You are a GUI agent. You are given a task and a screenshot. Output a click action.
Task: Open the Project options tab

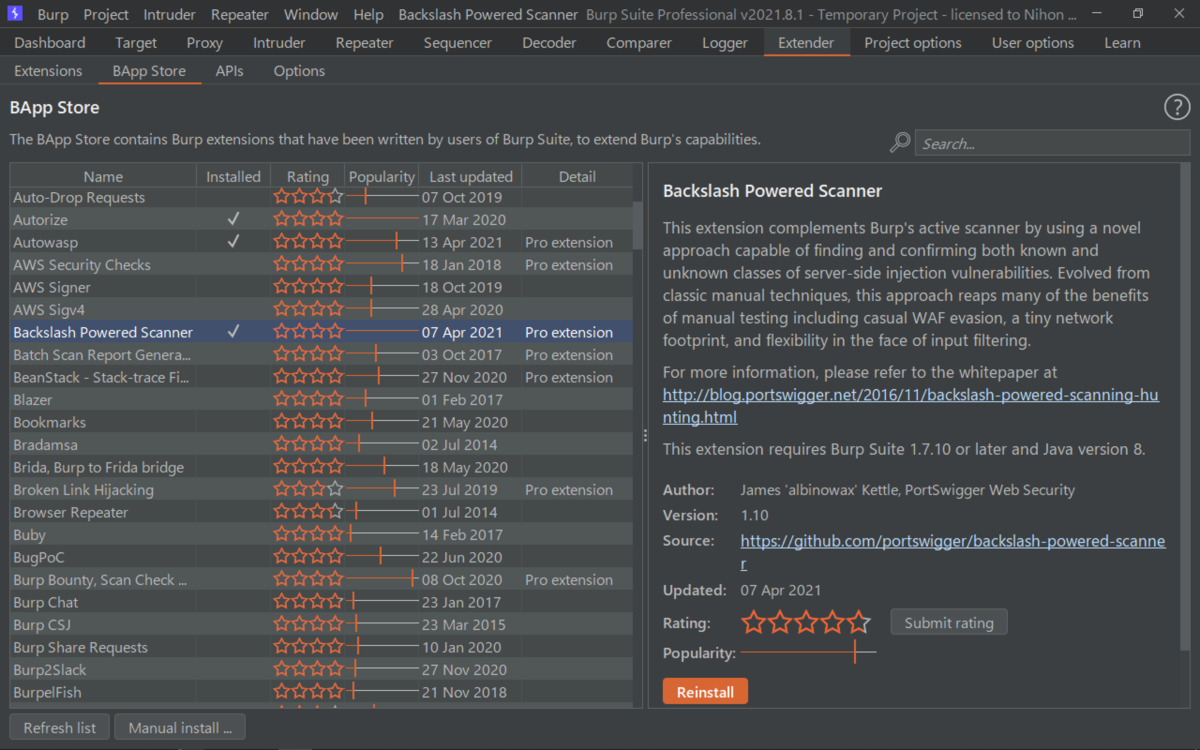[x=913, y=43]
